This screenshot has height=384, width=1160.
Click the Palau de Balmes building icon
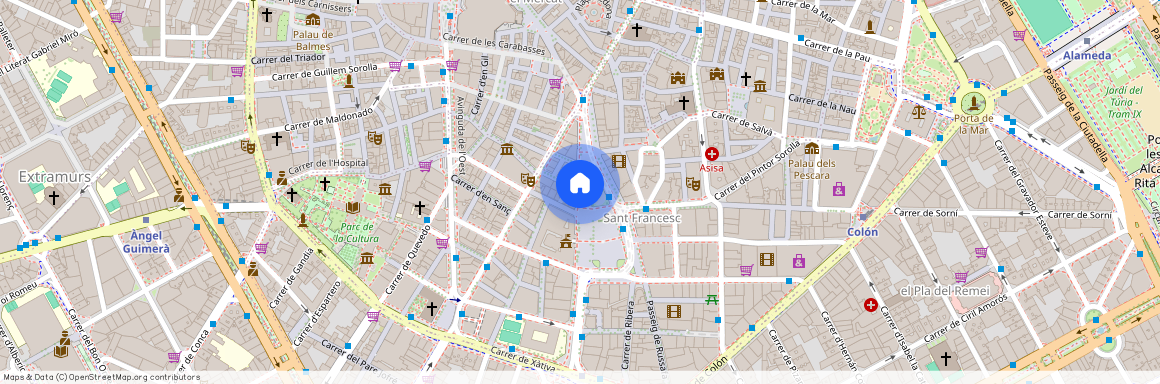click(x=313, y=20)
